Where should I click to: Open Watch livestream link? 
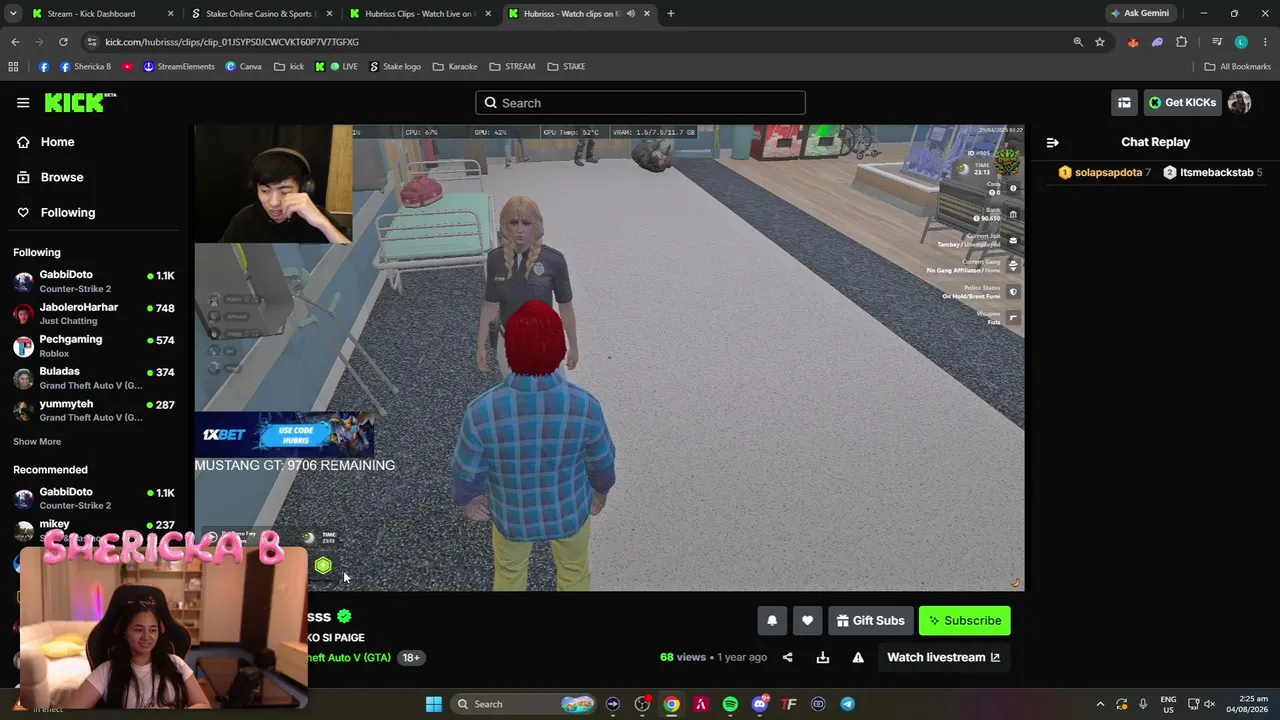click(x=943, y=657)
